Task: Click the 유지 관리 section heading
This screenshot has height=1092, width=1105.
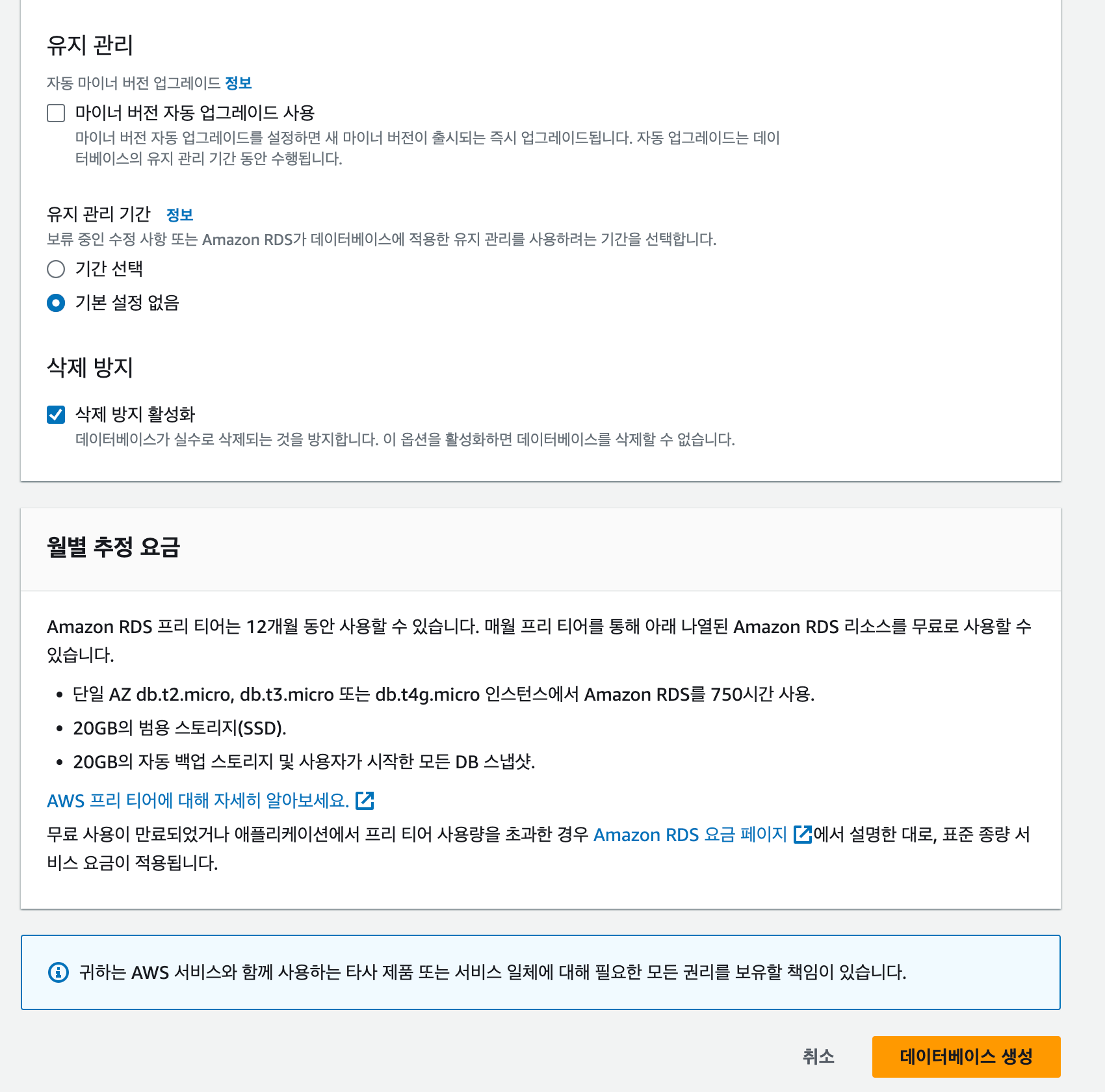Action: click(90, 45)
